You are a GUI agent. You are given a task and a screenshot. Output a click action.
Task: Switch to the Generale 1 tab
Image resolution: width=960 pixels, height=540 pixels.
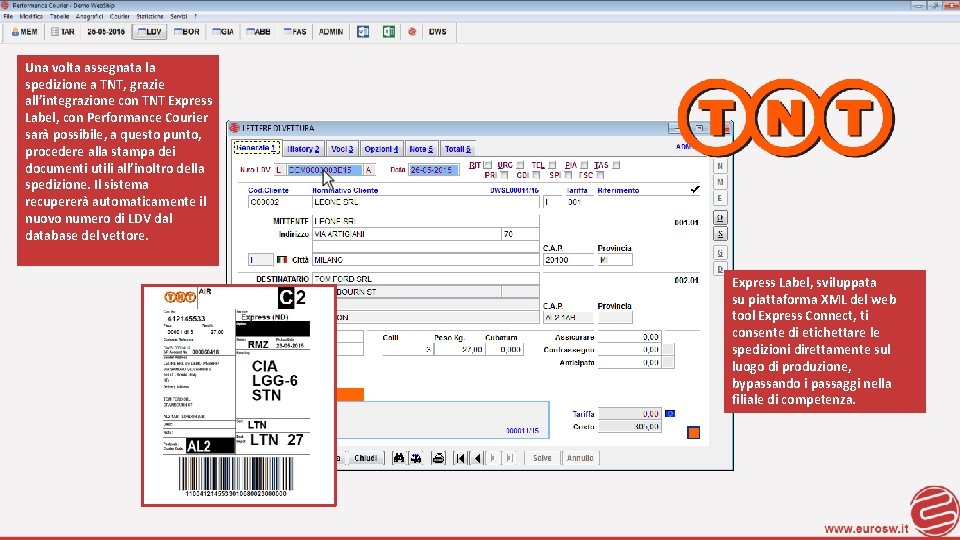(x=257, y=148)
